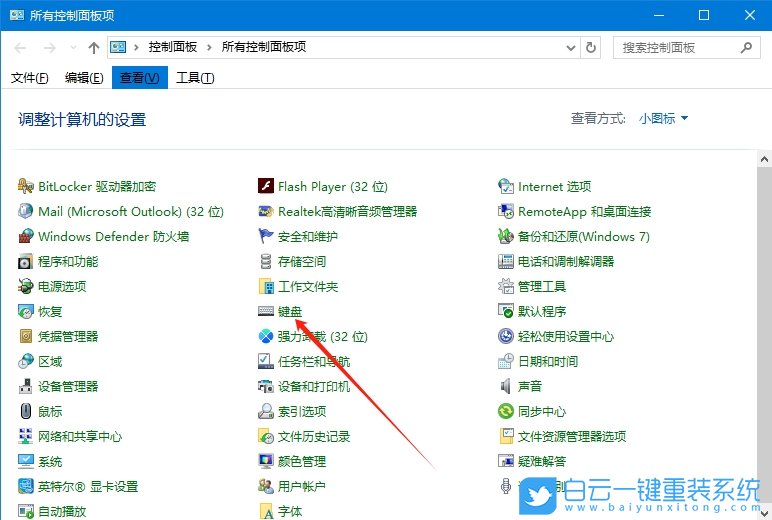Click the 设备管理器 icon
The width and height of the screenshot is (772, 520).
pos(26,386)
